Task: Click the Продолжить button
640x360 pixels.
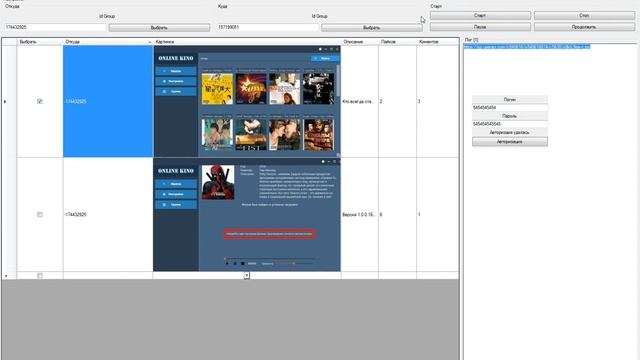Action: [x=584, y=27]
